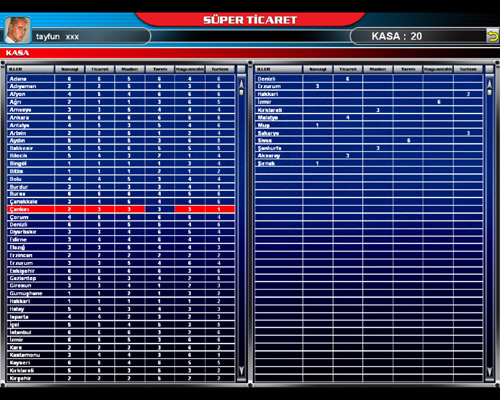Click Maden column header in right table
Screen dimensions: 500x400
pyautogui.click(x=378, y=69)
